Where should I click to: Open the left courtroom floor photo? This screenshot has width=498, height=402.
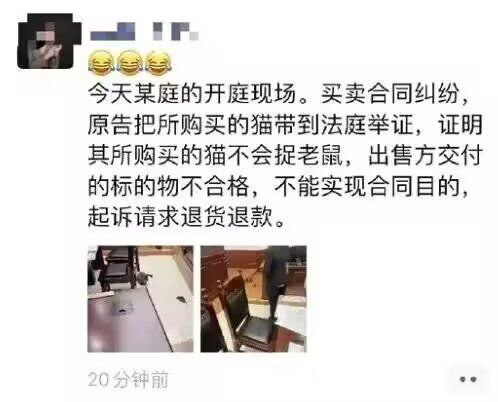(140, 299)
